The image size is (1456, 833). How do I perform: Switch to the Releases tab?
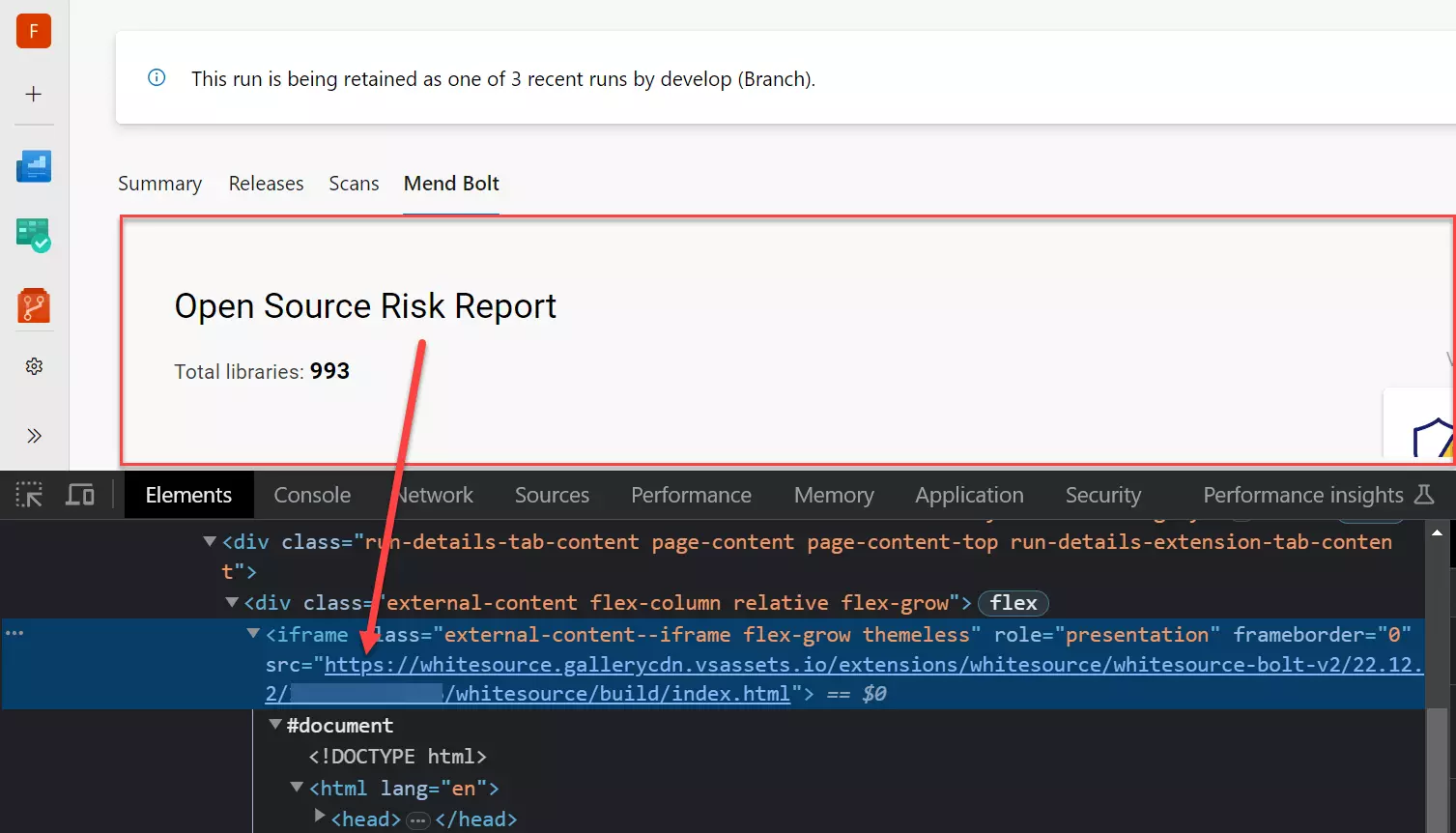[x=266, y=184]
